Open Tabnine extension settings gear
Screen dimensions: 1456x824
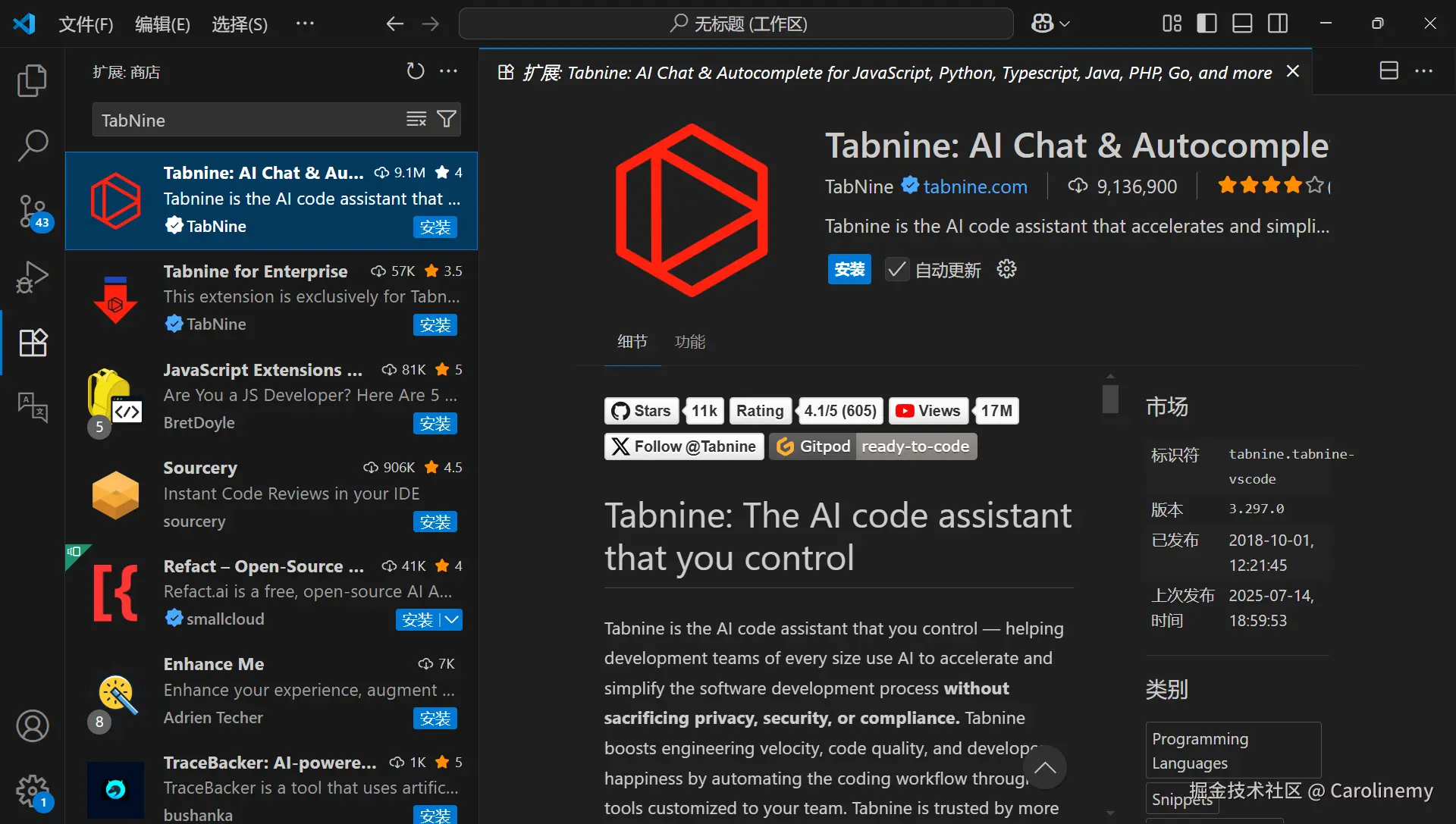point(1006,269)
